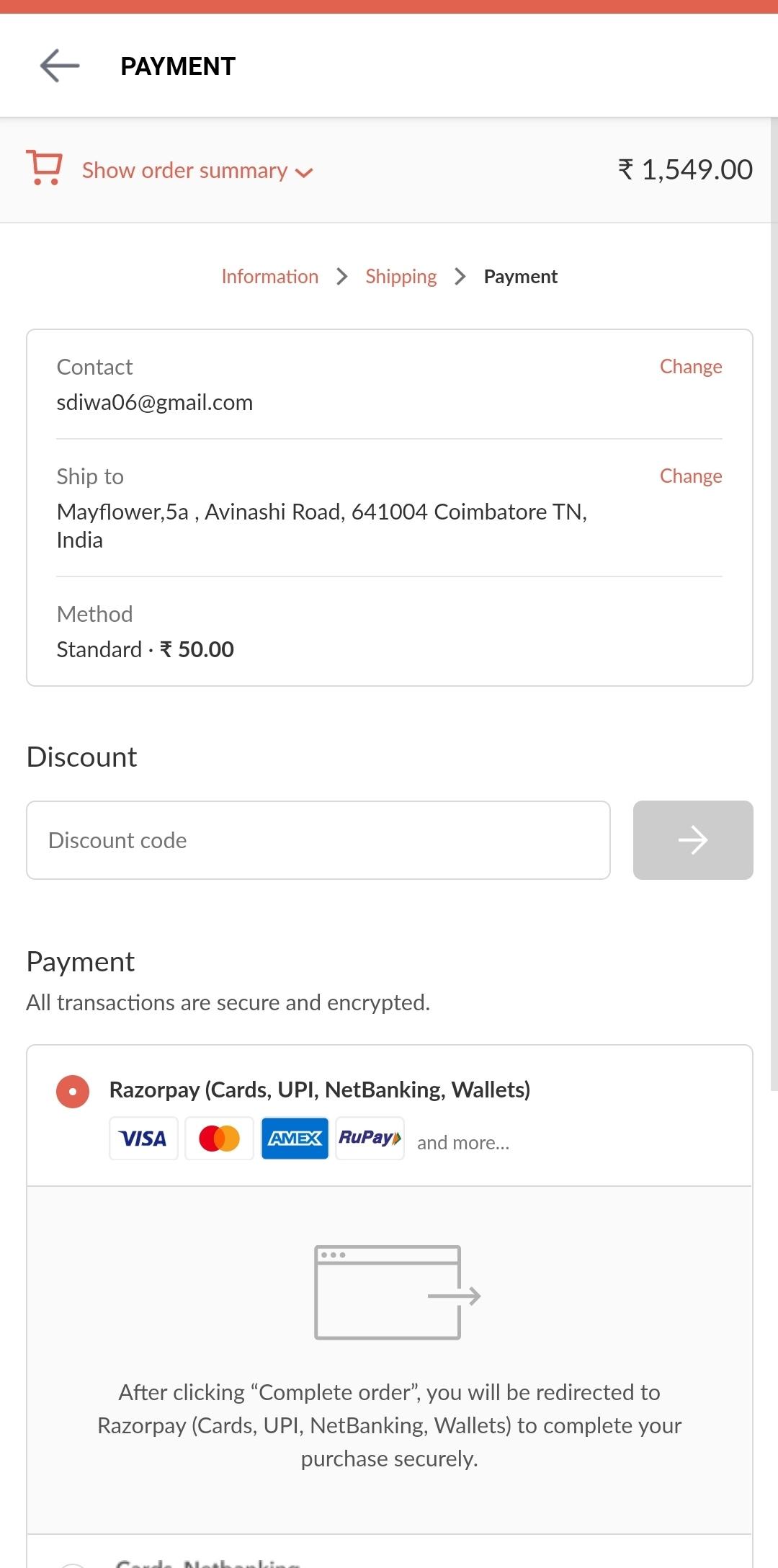
Task: Click the order total ₹ 1,549.00
Action: (x=685, y=170)
